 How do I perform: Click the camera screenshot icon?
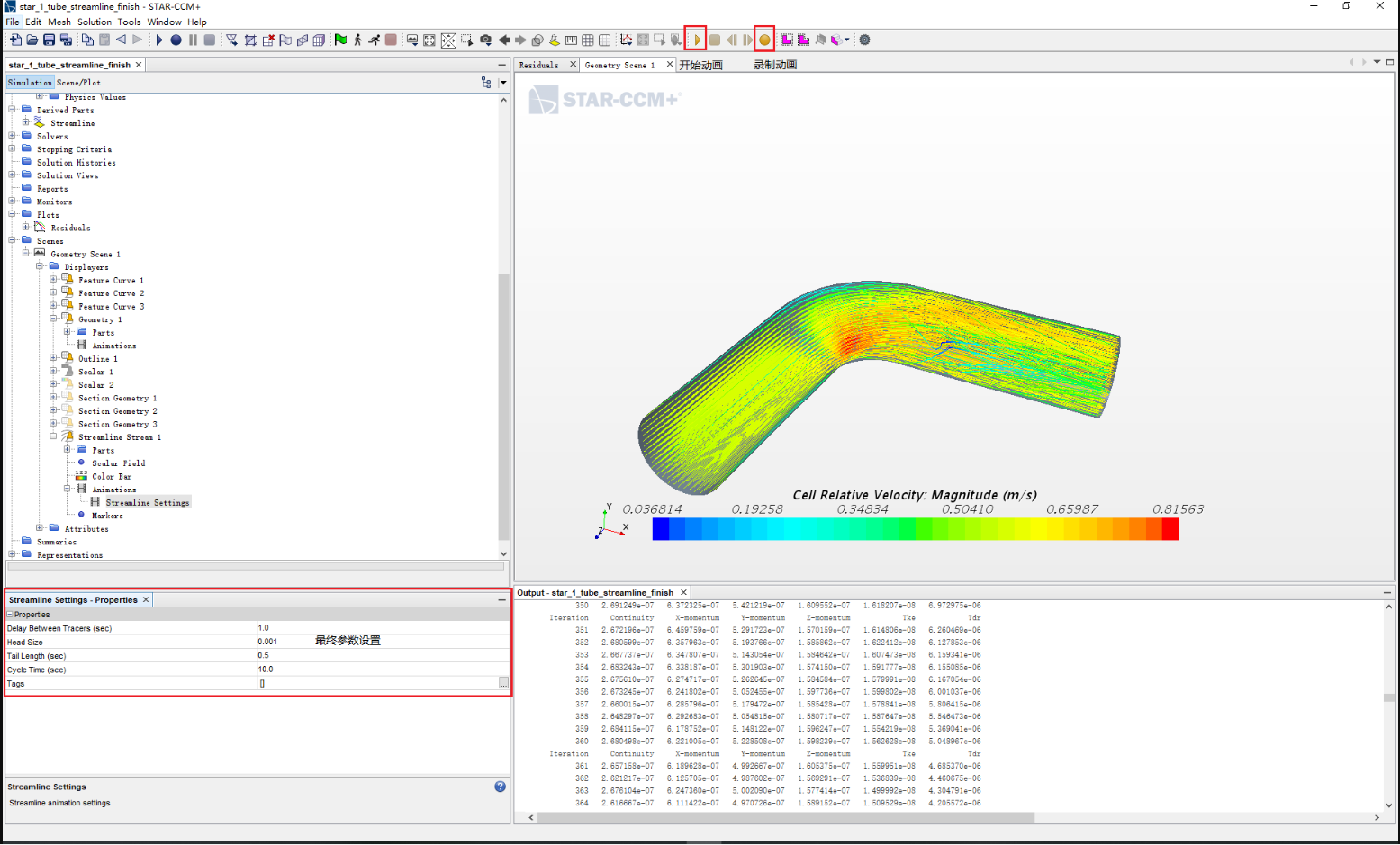485,40
